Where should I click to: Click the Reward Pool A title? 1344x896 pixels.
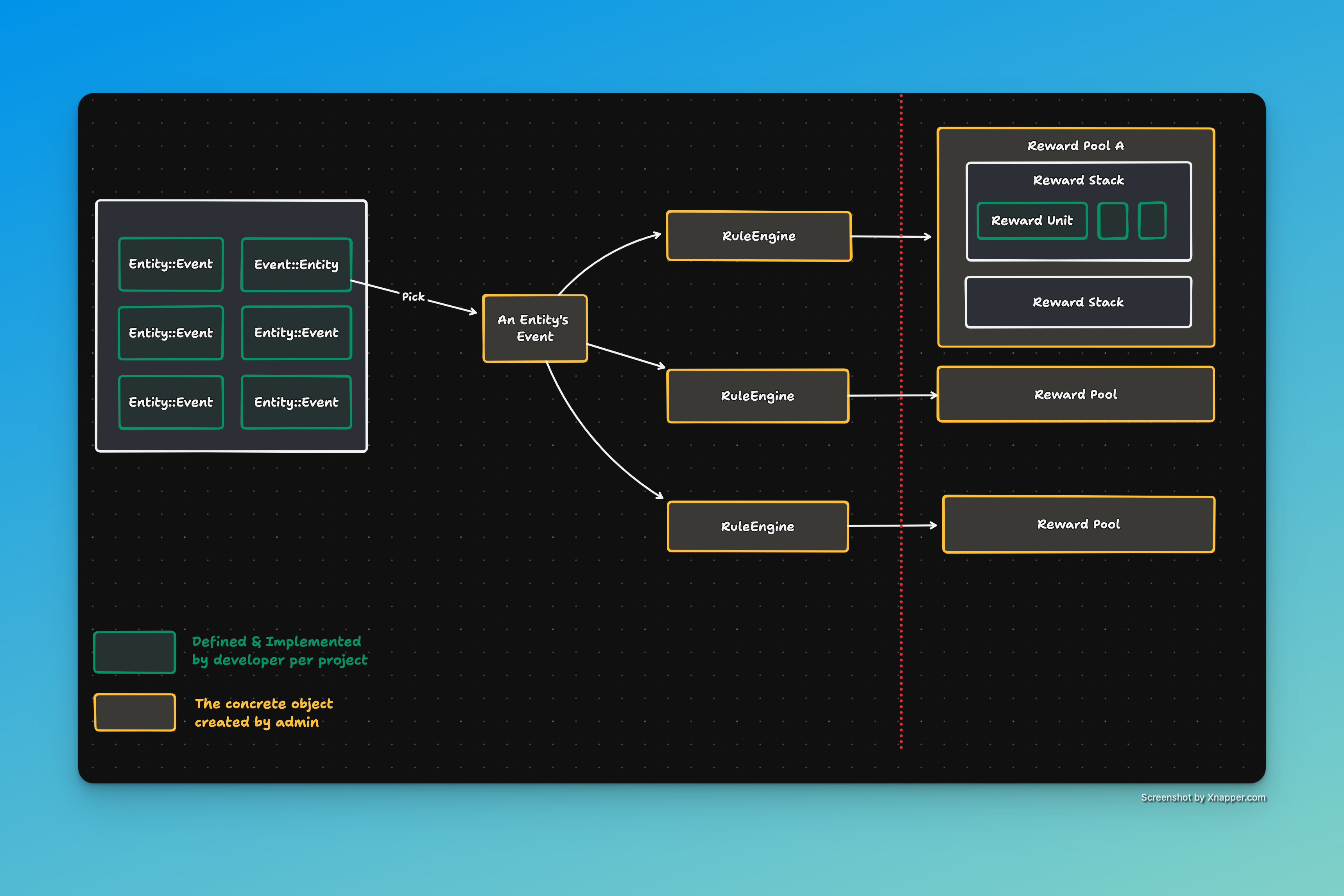click(1075, 146)
